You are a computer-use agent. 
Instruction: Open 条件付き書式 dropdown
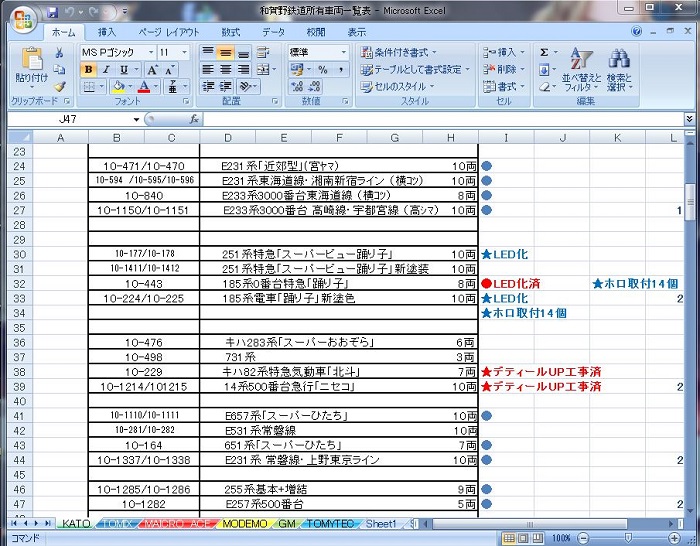pyautogui.click(x=399, y=52)
